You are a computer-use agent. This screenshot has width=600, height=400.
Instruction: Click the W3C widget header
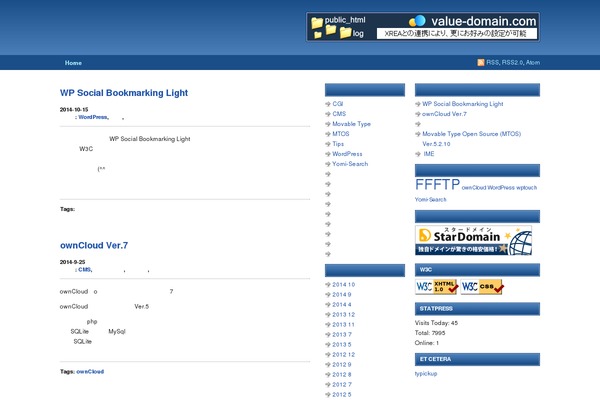[x=477, y=269]
